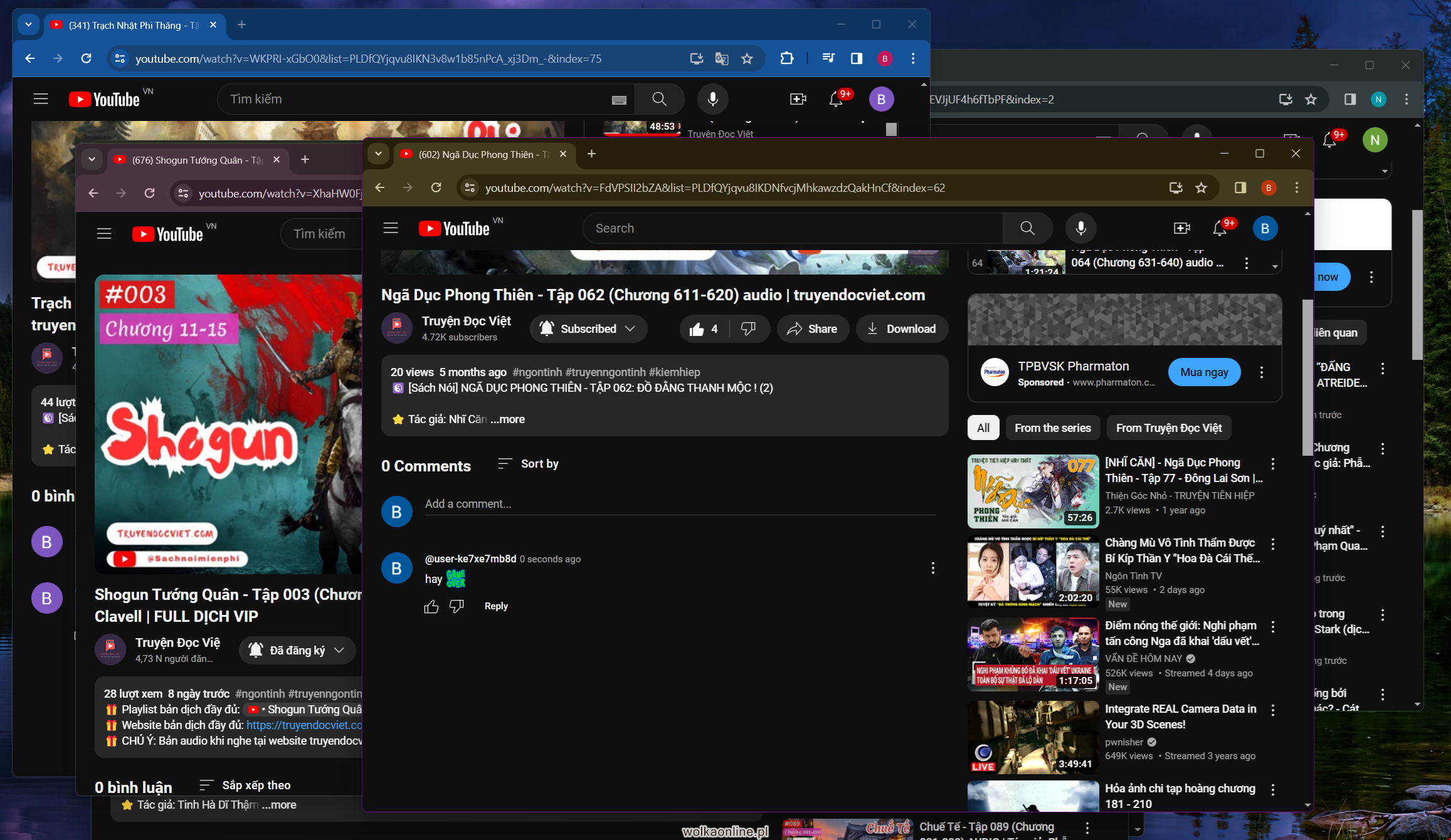Dislike the comment saying hay
The image size is (1451, 840).
pos(456,606)
